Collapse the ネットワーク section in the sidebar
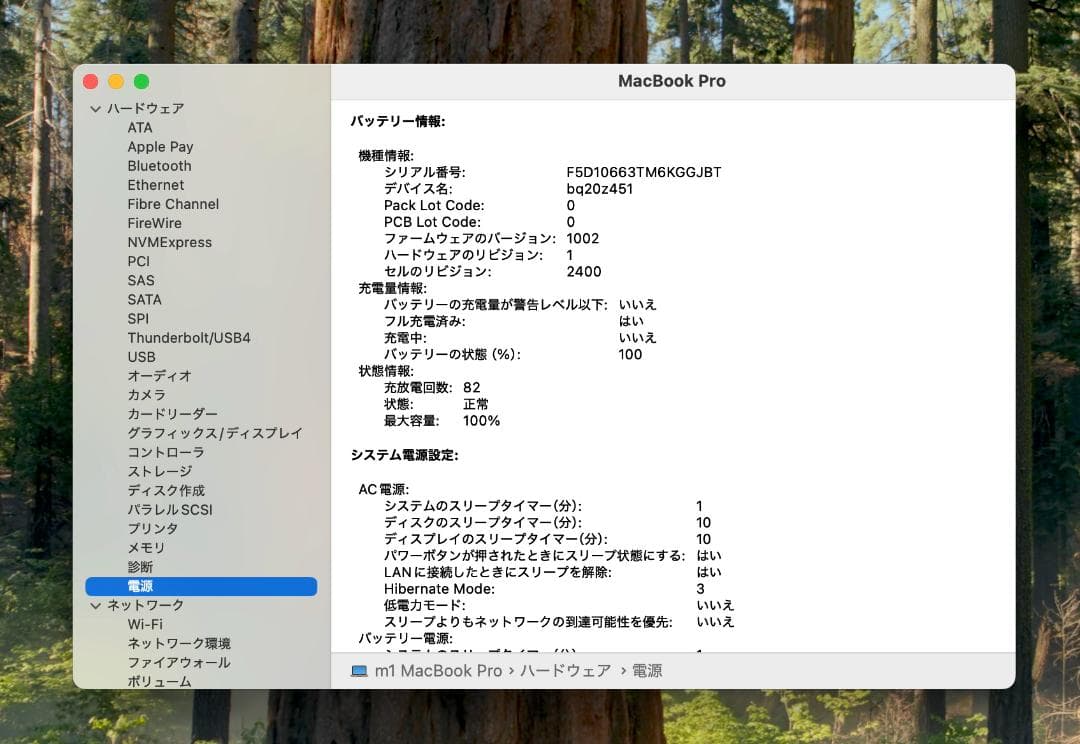This screenshot has height=744, width=1080. click(x=96, y=605)
